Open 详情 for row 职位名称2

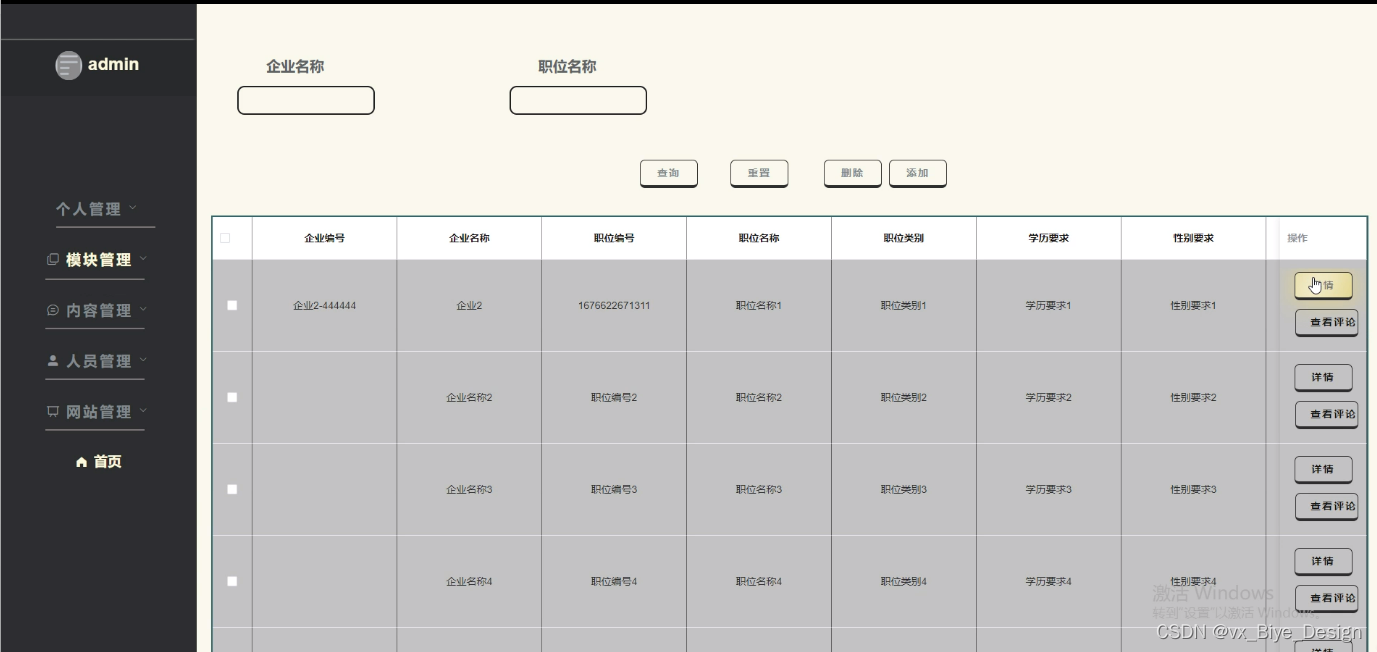(x=1323, y=377)
